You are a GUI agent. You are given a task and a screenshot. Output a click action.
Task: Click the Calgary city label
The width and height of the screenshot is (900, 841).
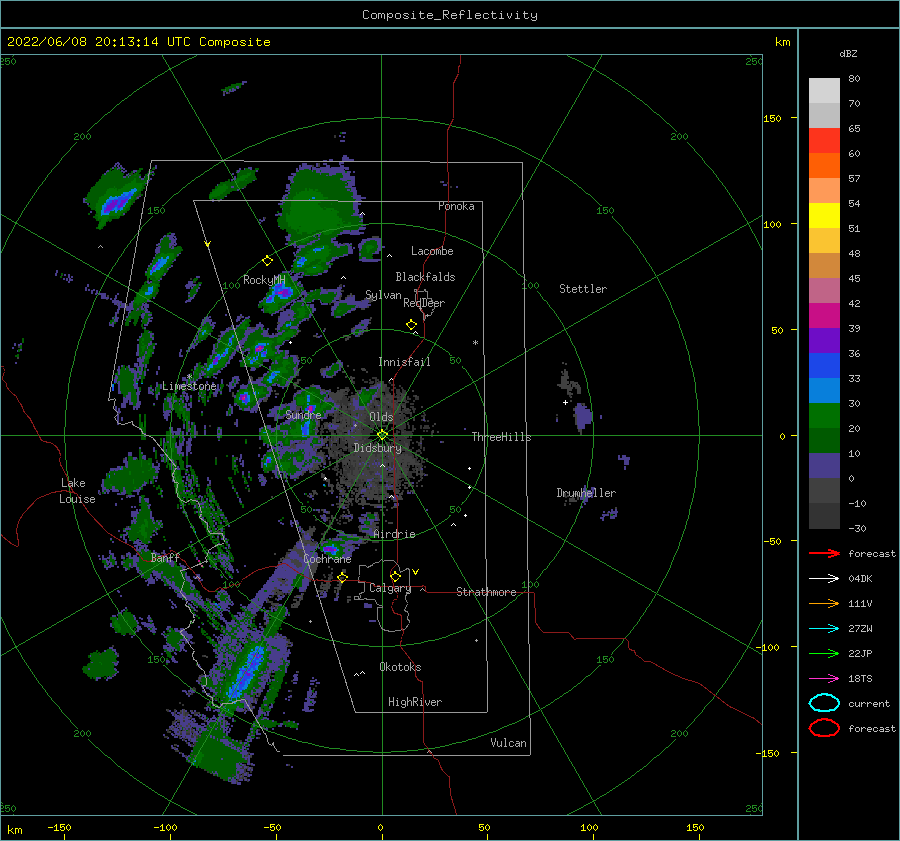[390, 588]
